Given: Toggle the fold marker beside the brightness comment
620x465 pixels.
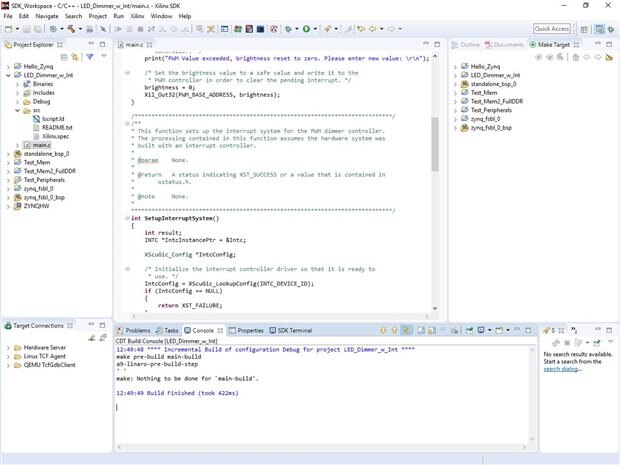Looking at the screenshot, I should click(x=129, y=72).
